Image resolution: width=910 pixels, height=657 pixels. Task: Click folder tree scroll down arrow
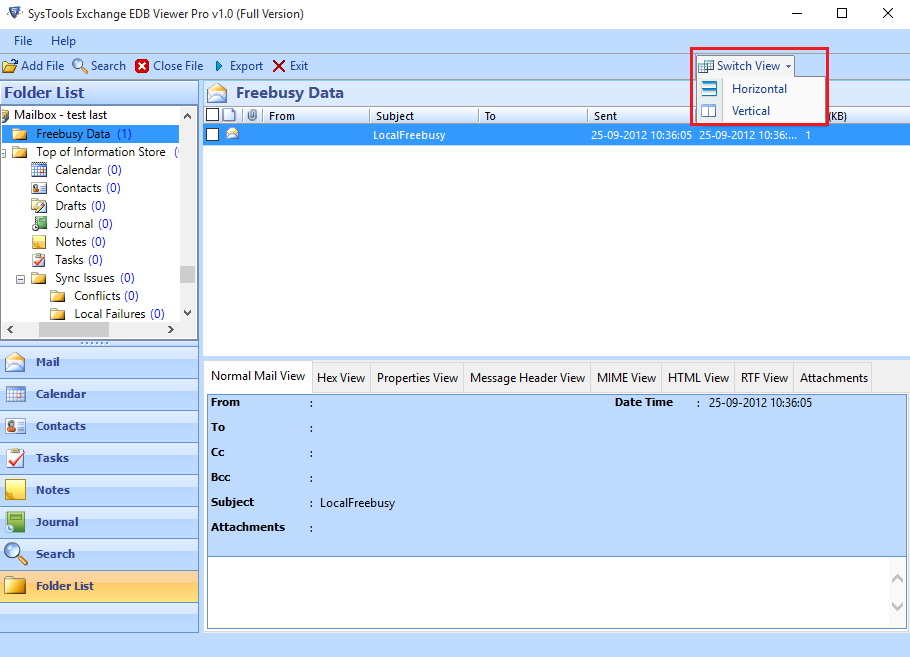(187, 313)
